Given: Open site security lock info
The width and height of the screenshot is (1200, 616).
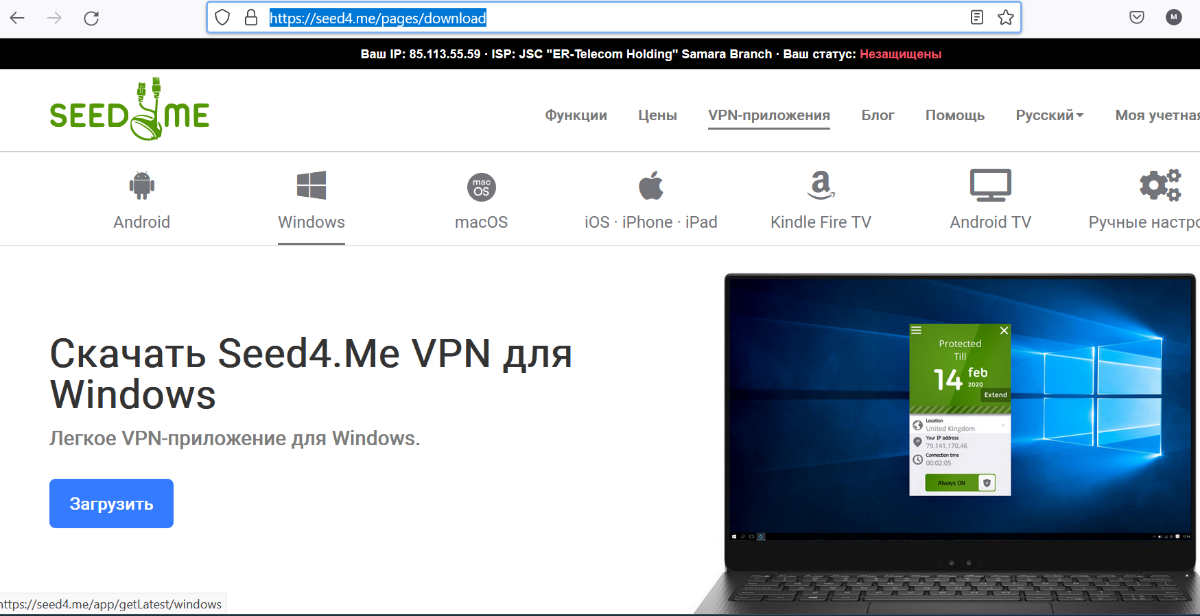Looking at the screenshot, I should (251, 18).
